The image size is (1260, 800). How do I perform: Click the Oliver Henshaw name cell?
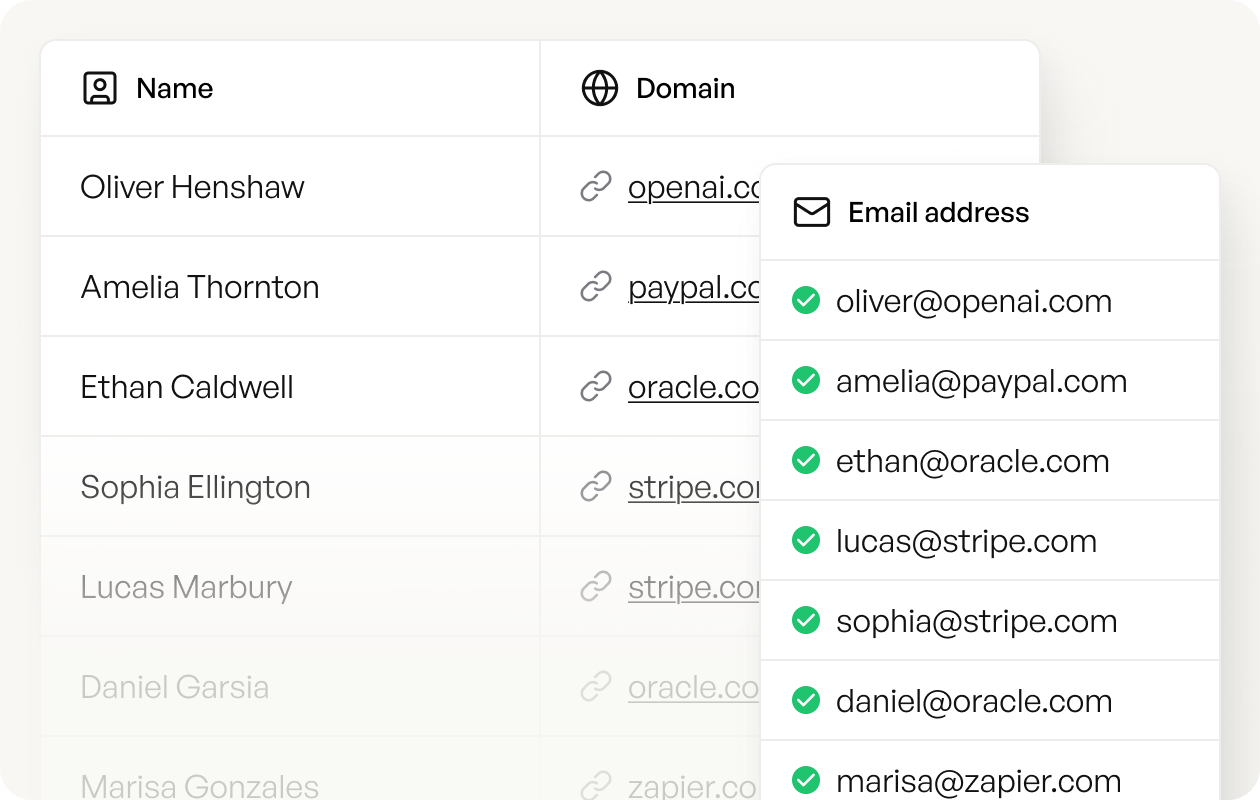pos(192,187)
